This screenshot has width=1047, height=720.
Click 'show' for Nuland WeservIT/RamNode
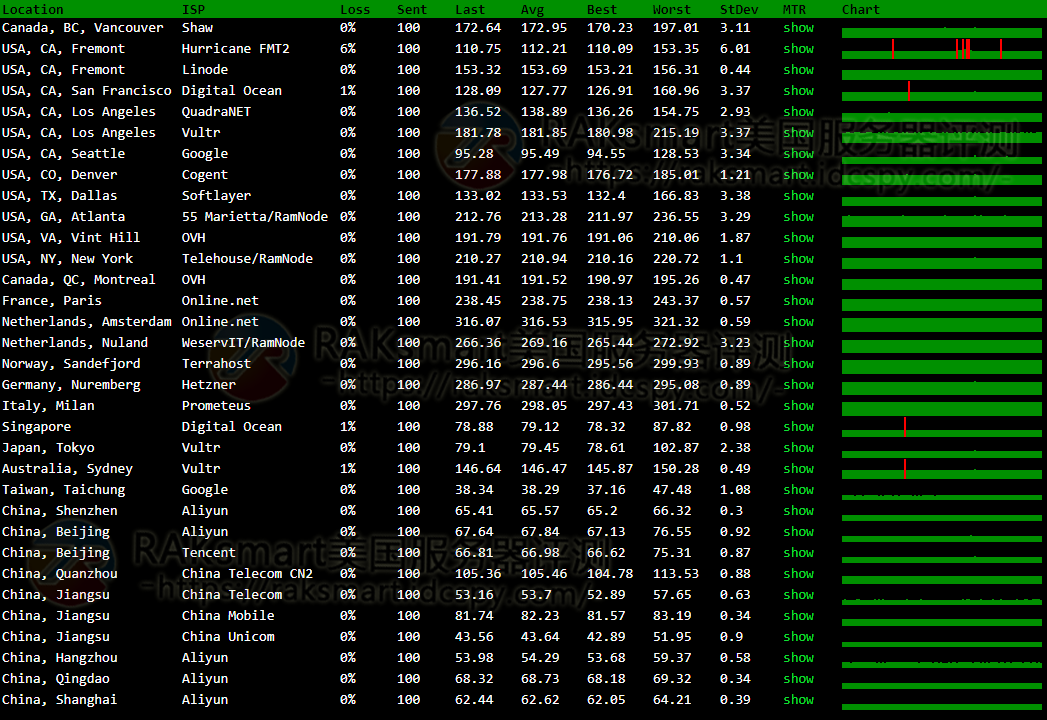[798, 343]
